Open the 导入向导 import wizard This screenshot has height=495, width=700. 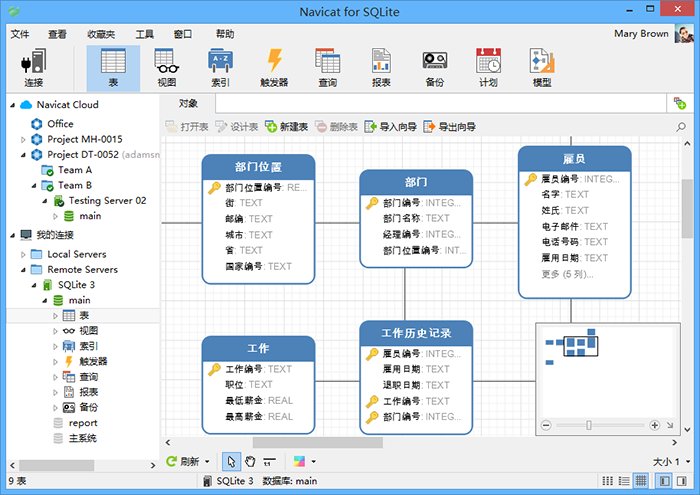[391, 127]
